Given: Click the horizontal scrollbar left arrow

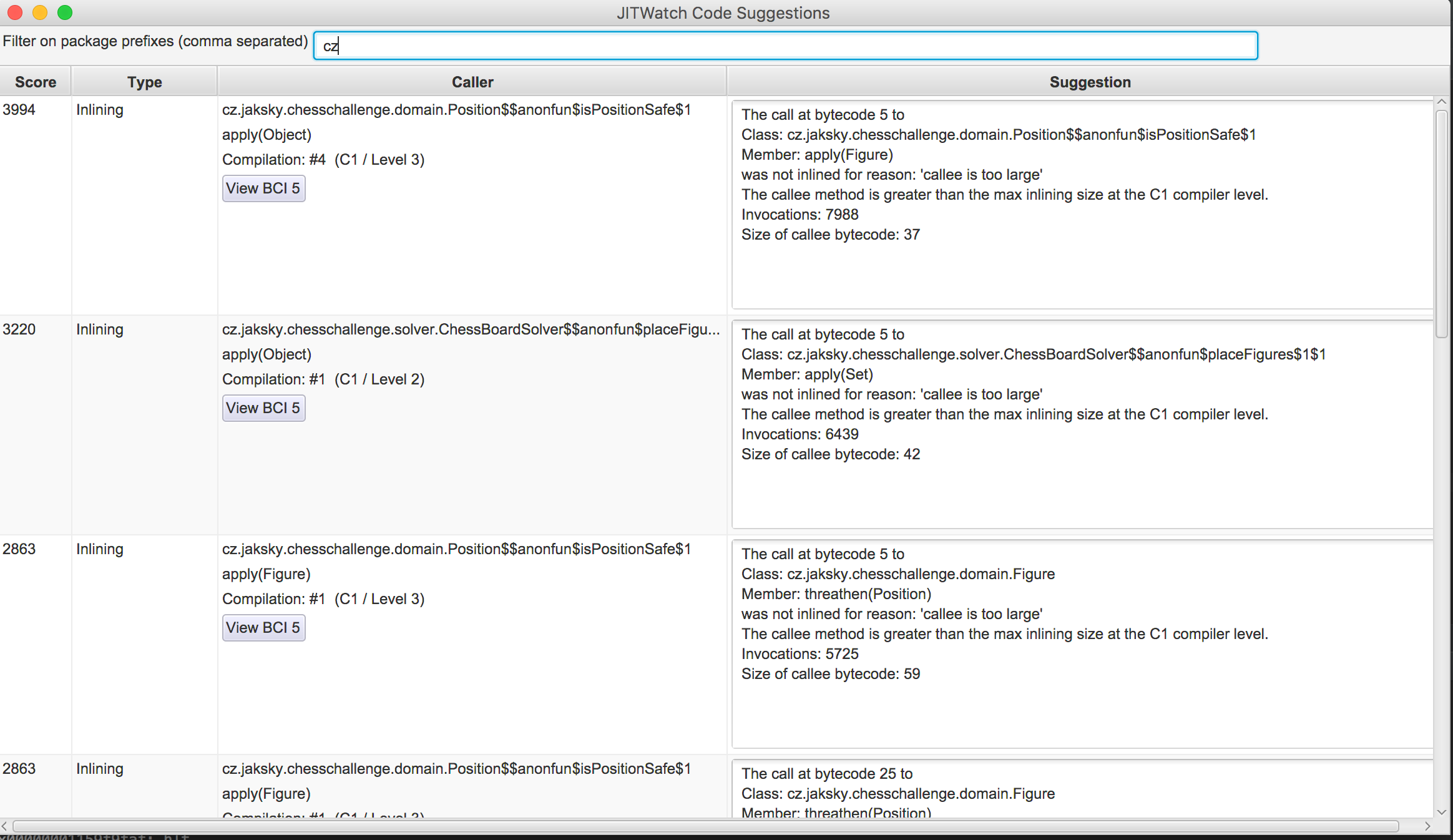Looking at the screenshot, I should [5, 826].
